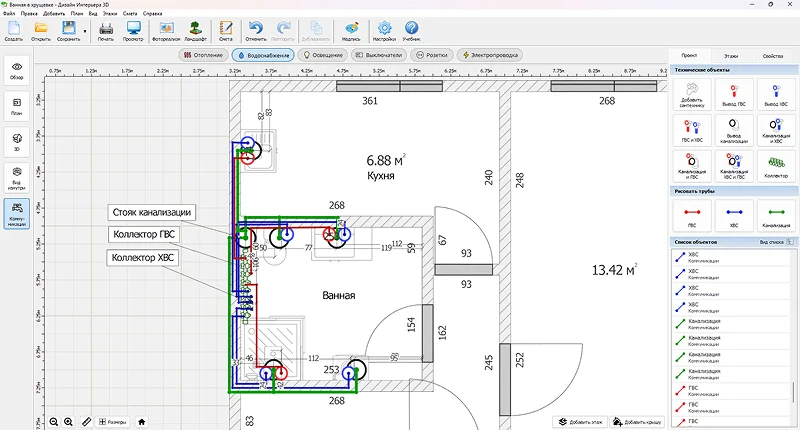The width and height of the screenshot is (800, 430).
Task: Open the Ландшафт tool
Action: tap(195, 31)
